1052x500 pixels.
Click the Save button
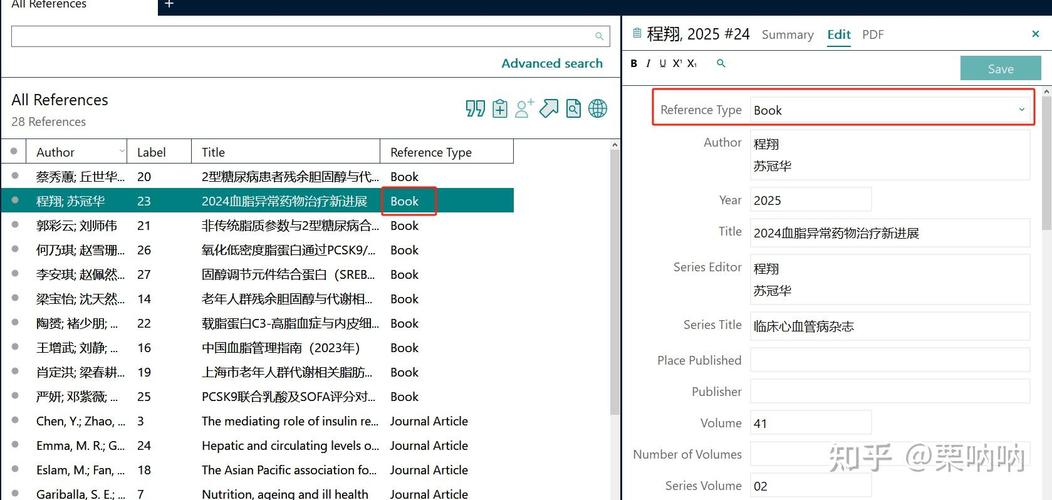(x=1000, y=69)
